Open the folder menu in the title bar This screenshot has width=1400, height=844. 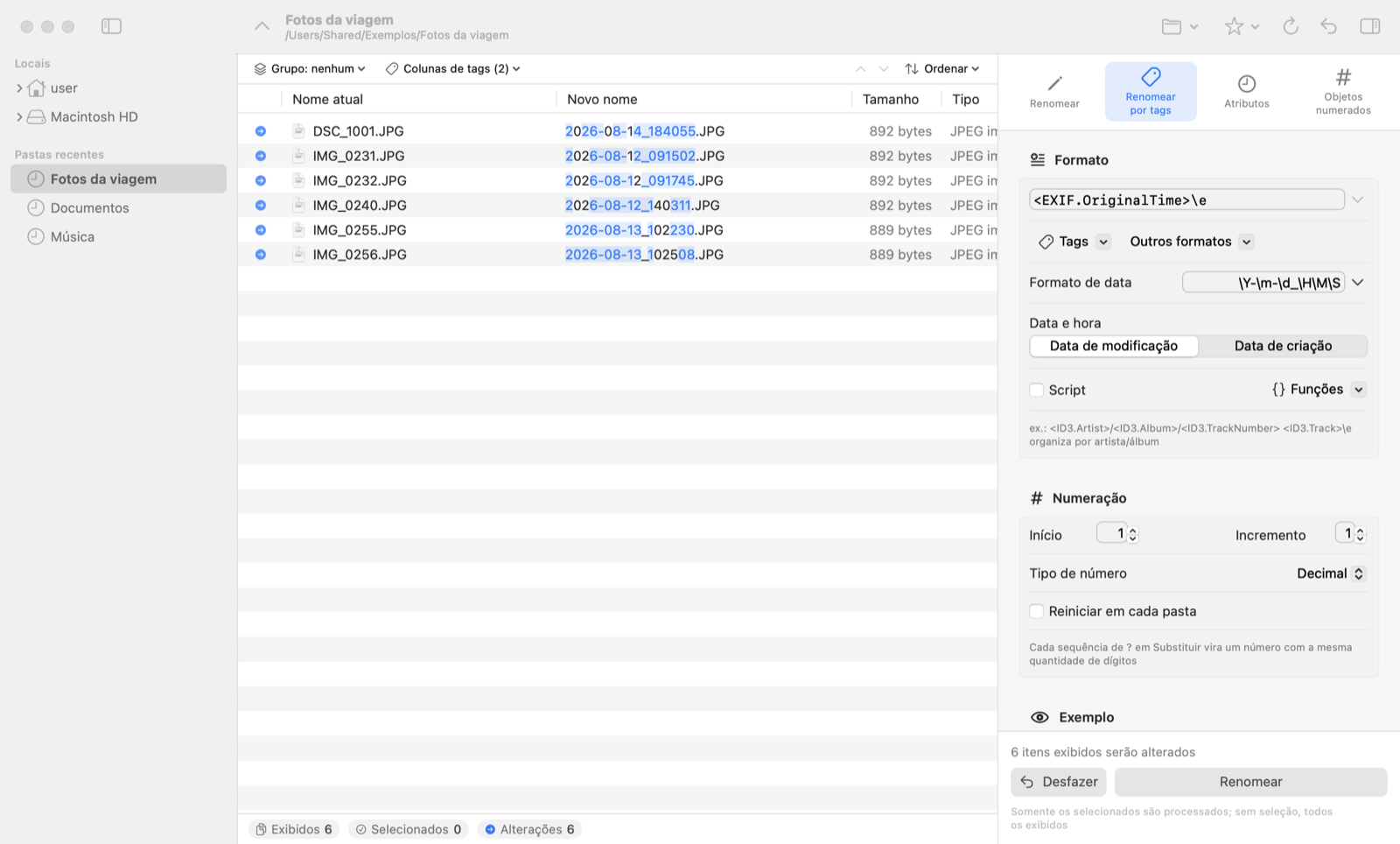point(1179,26)
